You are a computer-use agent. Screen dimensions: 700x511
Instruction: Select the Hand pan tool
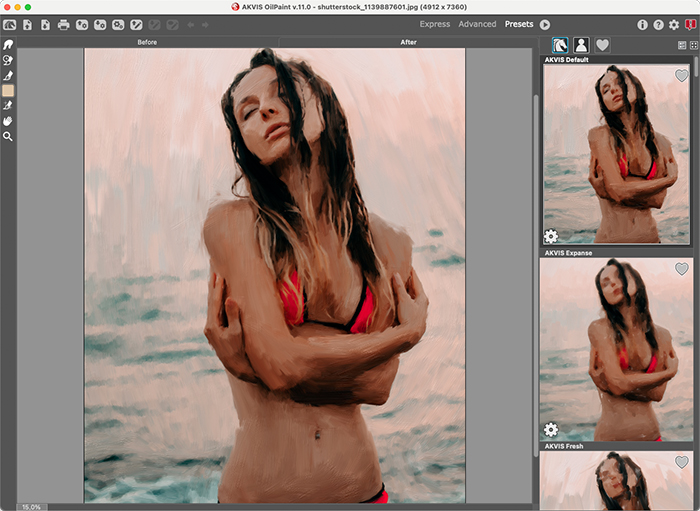pyautogui.click(x=8, y=121)
